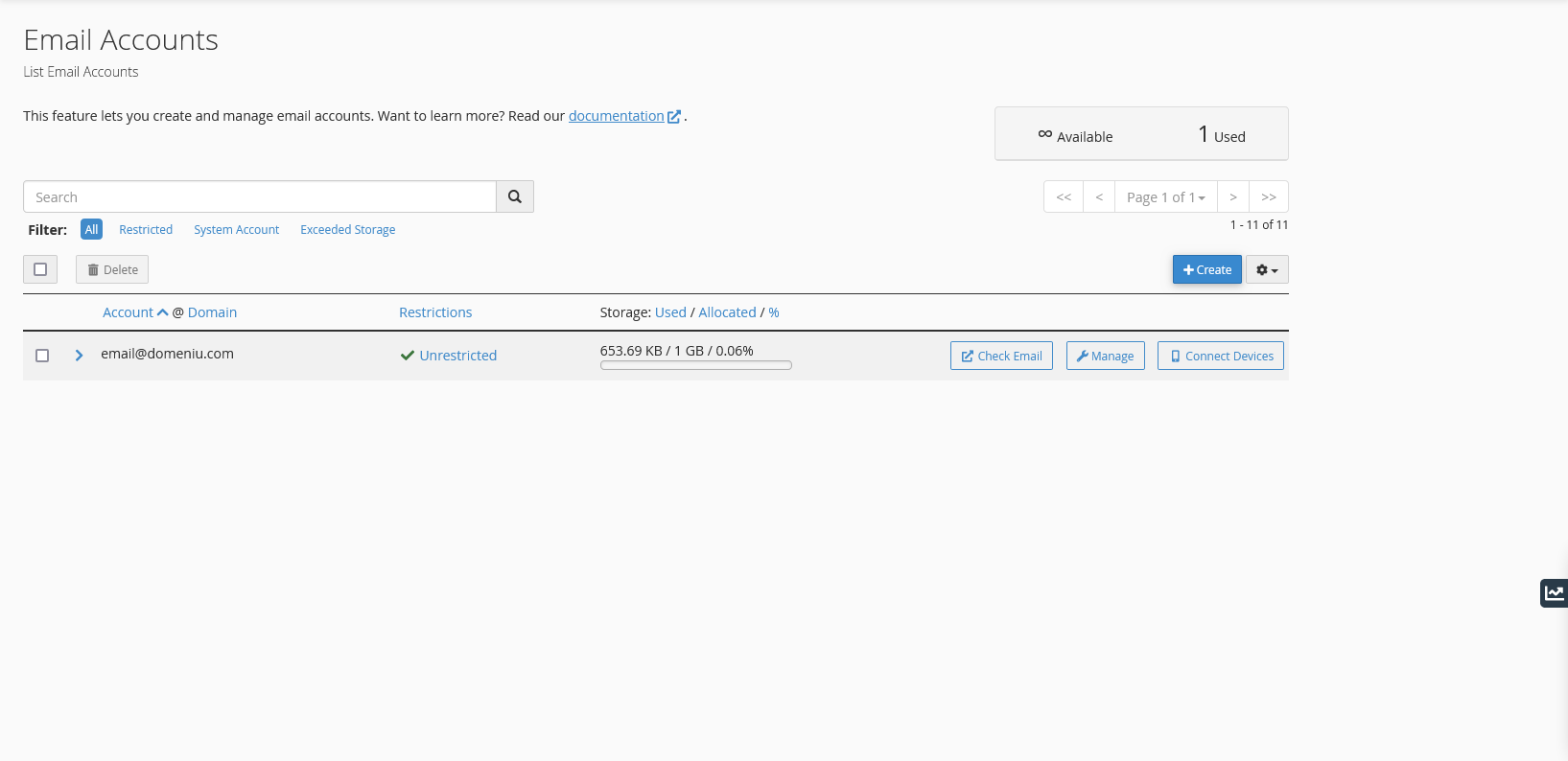Go to the previous page with <
Image resolution: width=1568 pixels, height=761 pixels.
tap(1099, 196)
